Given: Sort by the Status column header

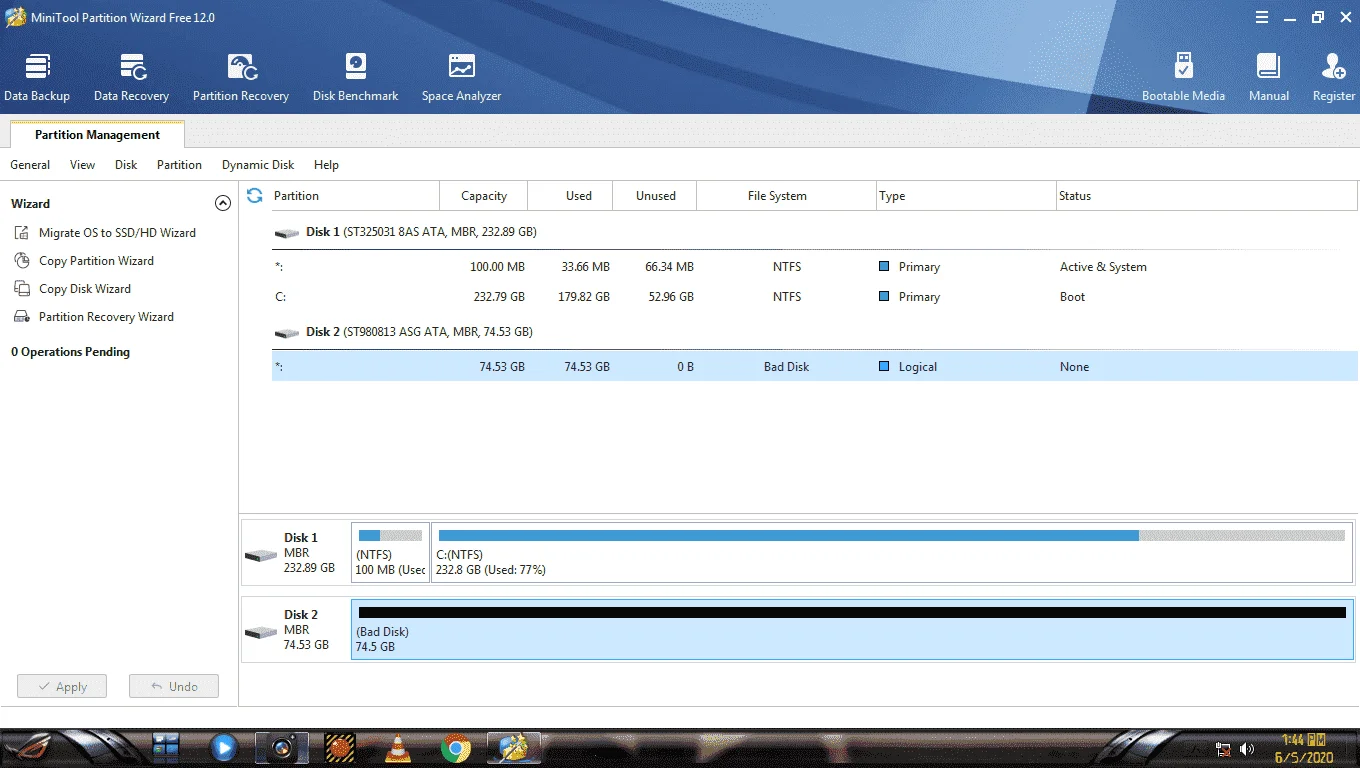Looking at the screenshot, I should pos(1207,196).
